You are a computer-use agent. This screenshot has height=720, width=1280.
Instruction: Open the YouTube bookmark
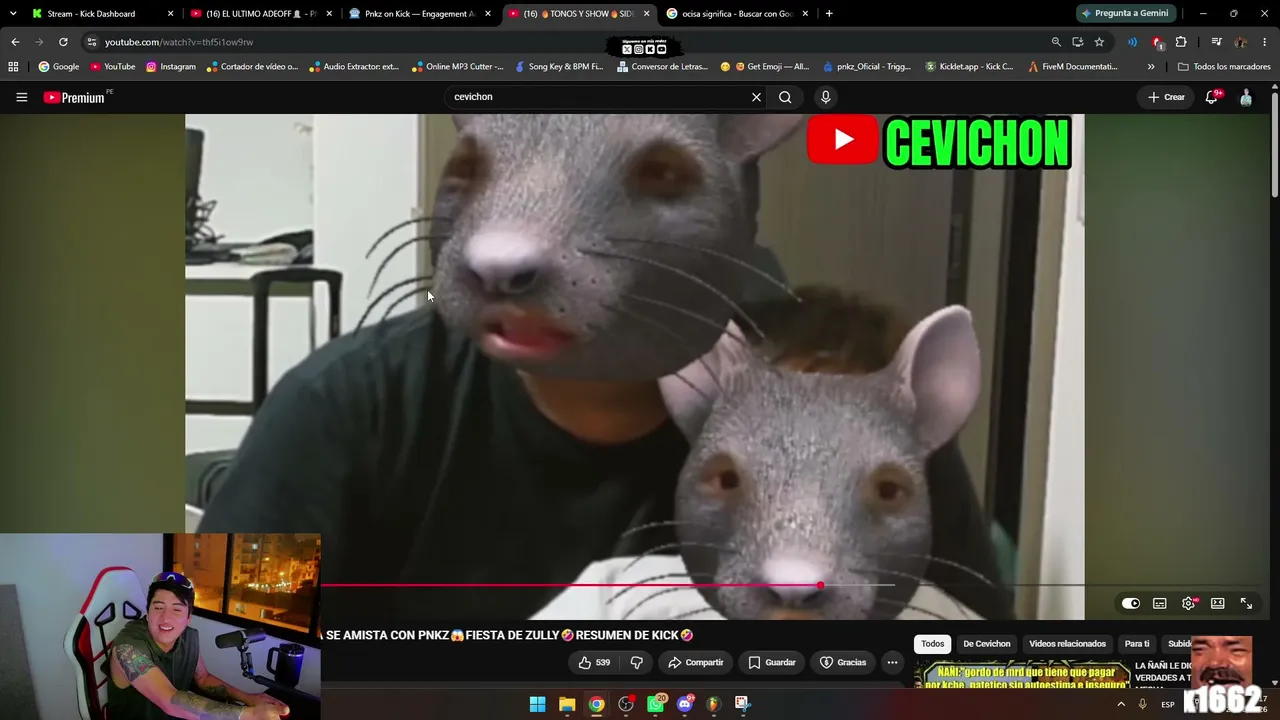click(x=113, y=67)
